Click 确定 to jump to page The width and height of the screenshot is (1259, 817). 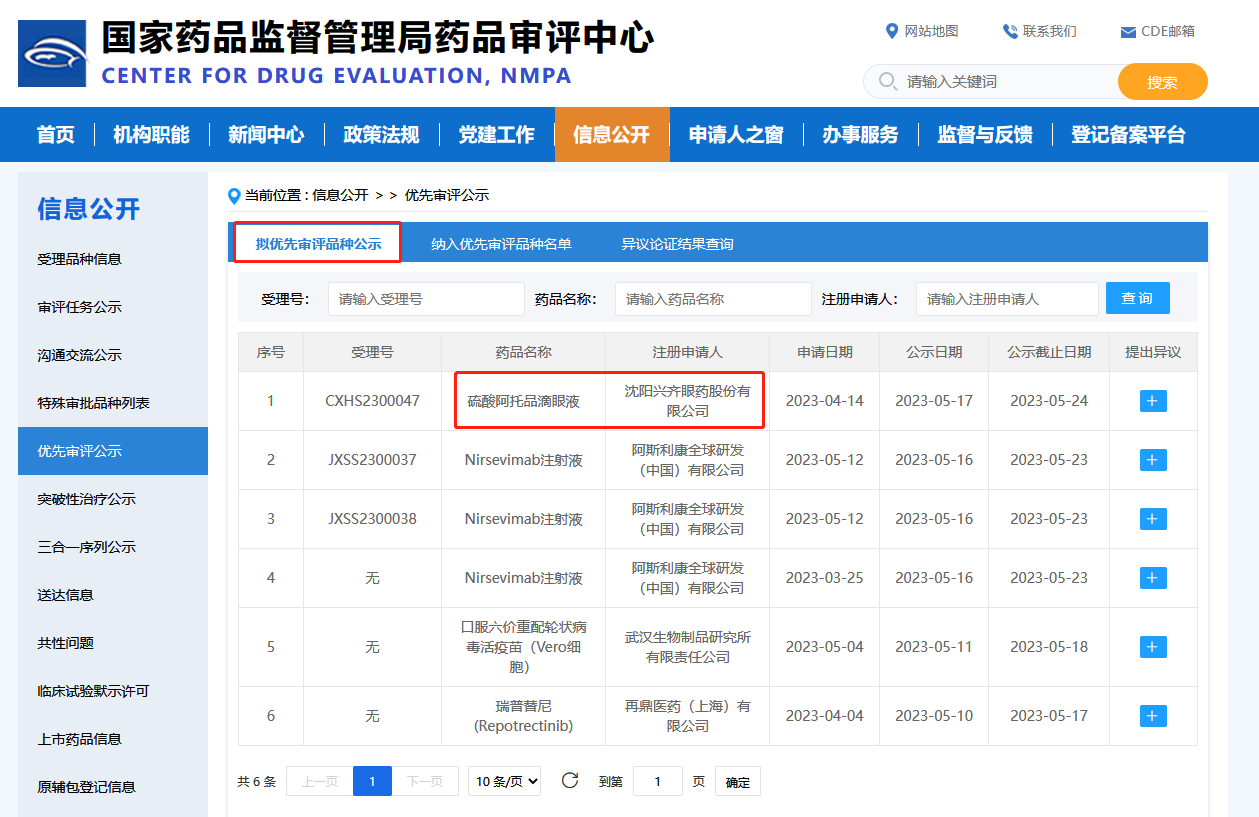point(738,782)
